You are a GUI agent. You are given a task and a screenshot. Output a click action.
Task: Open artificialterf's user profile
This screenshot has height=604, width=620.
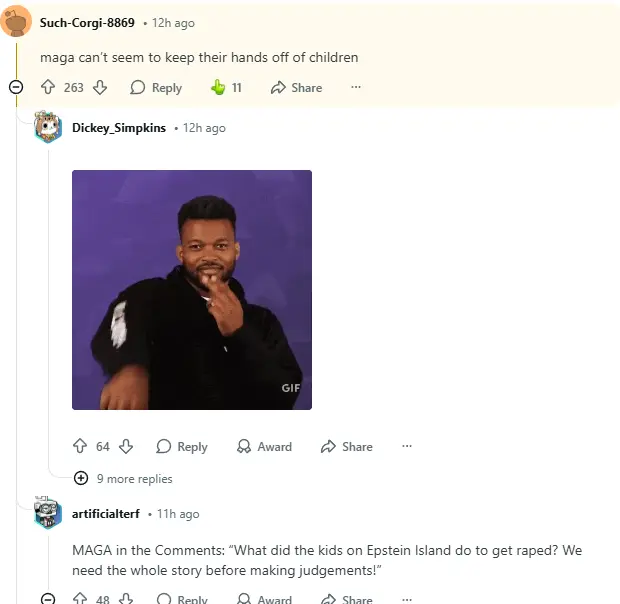[106, 513]
